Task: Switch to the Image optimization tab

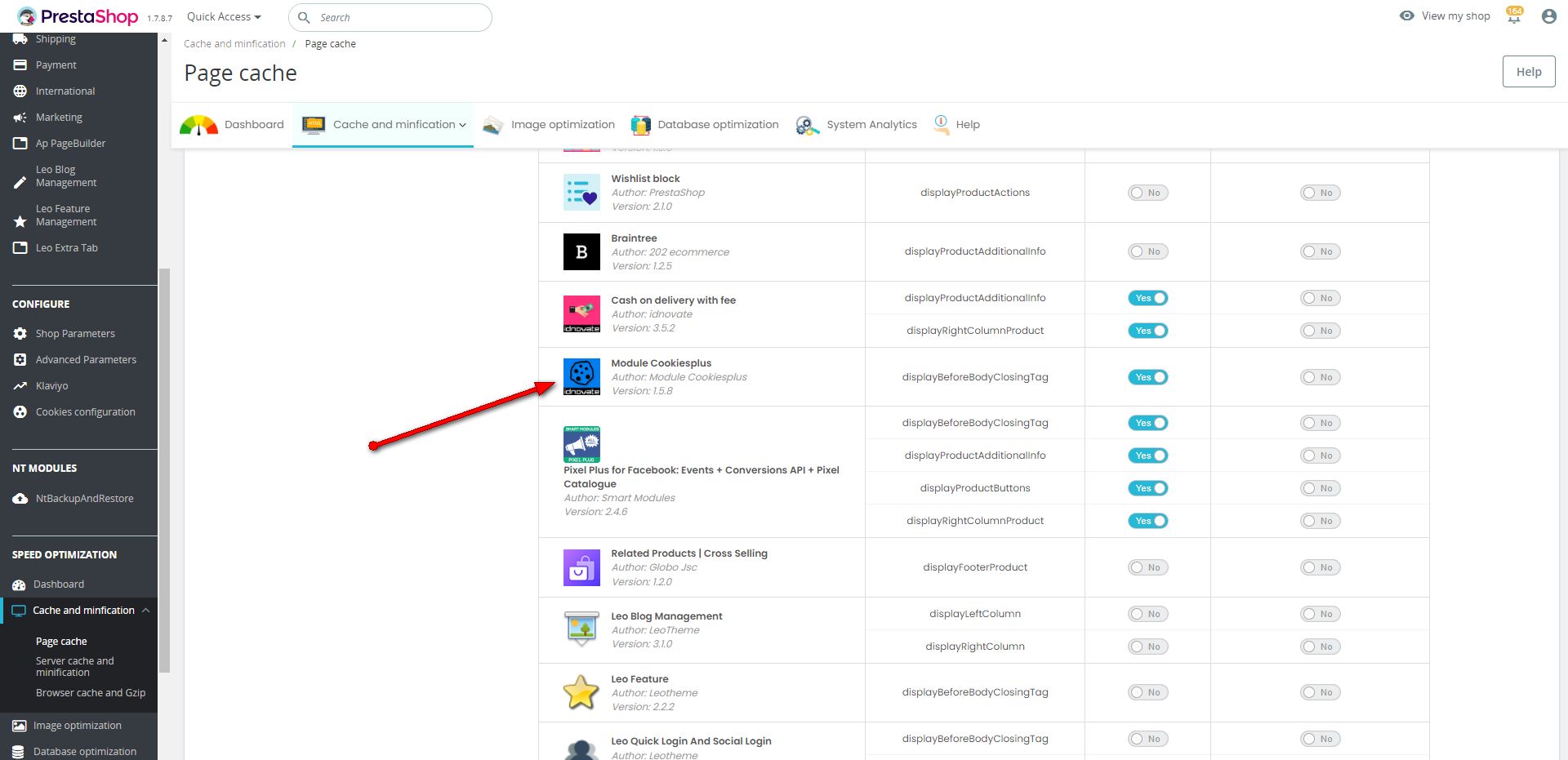Action: 549,125
